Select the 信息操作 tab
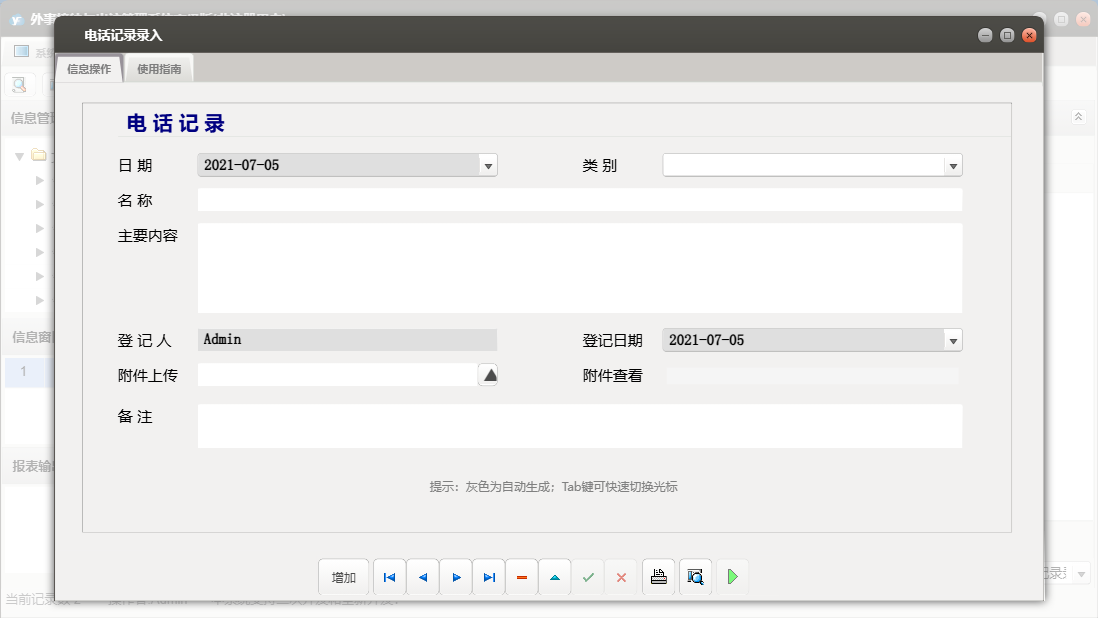 point(88,68)
